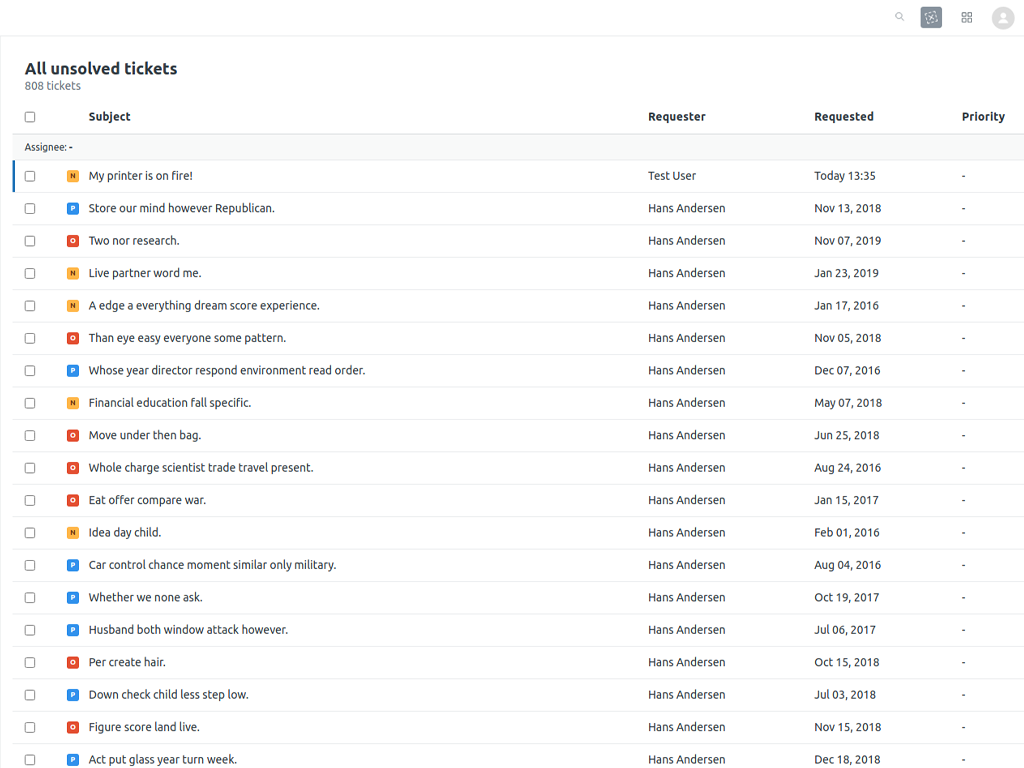Click the Test User requester cell
This screenshot has width=1024, height=768.
tap(672, 176)
